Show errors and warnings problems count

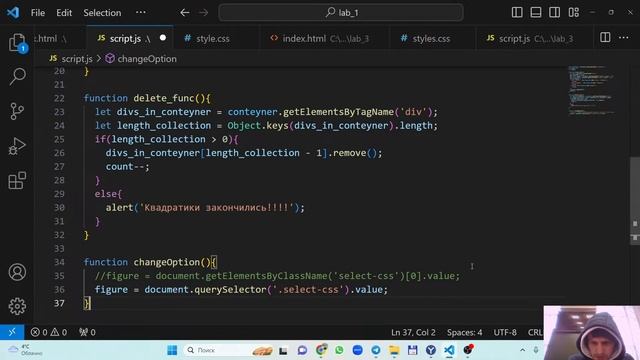click(x=49, y=332)
